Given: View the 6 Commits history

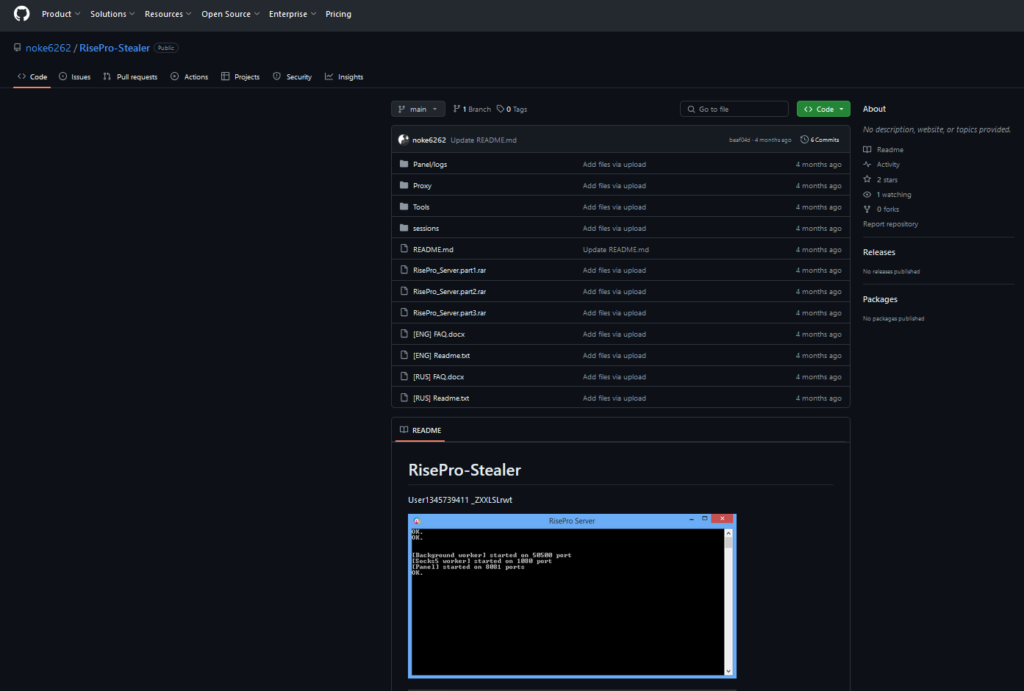Looking at the screenshot, I should click(x=820, y=140).
